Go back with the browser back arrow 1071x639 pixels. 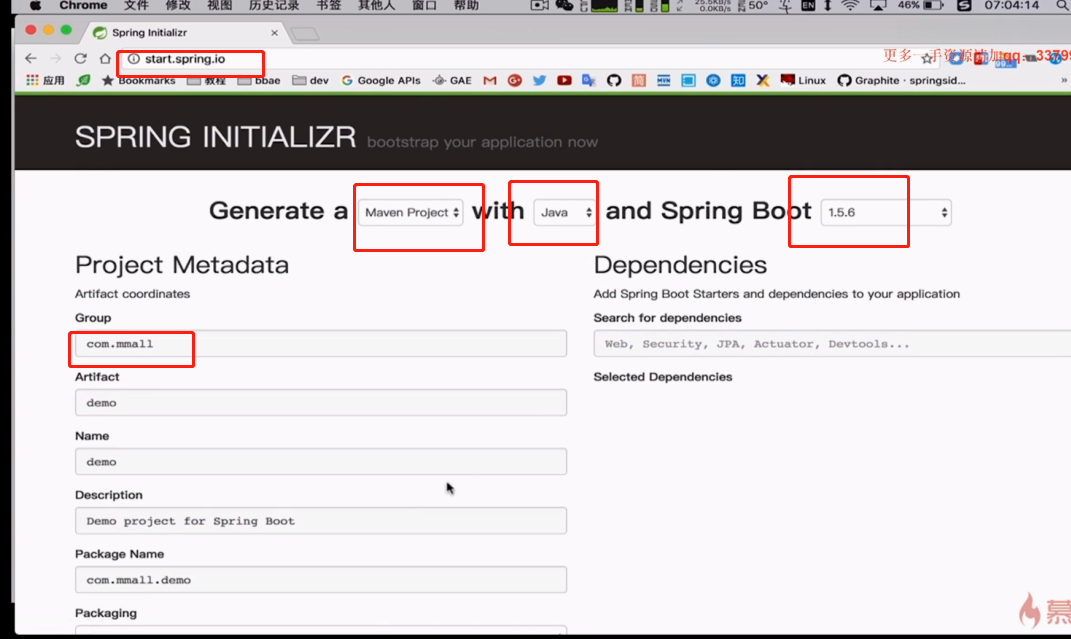pyautogui.click(x=30, y=59)
